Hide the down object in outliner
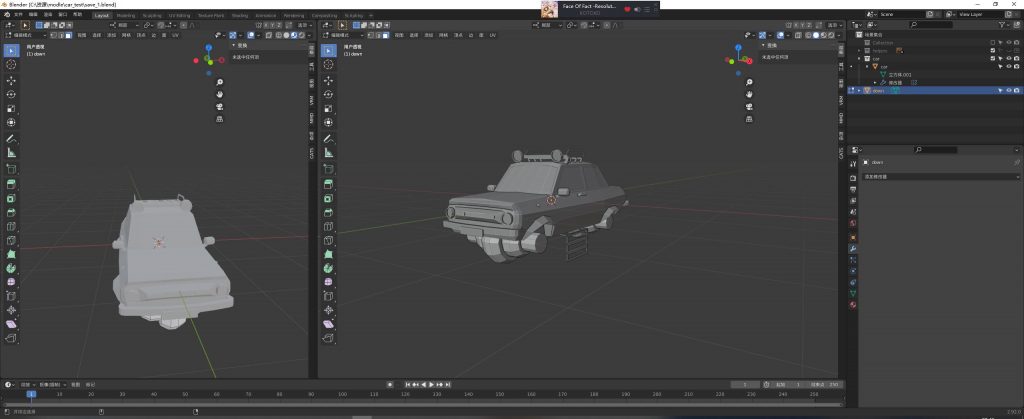 [x=1008, y=90]
